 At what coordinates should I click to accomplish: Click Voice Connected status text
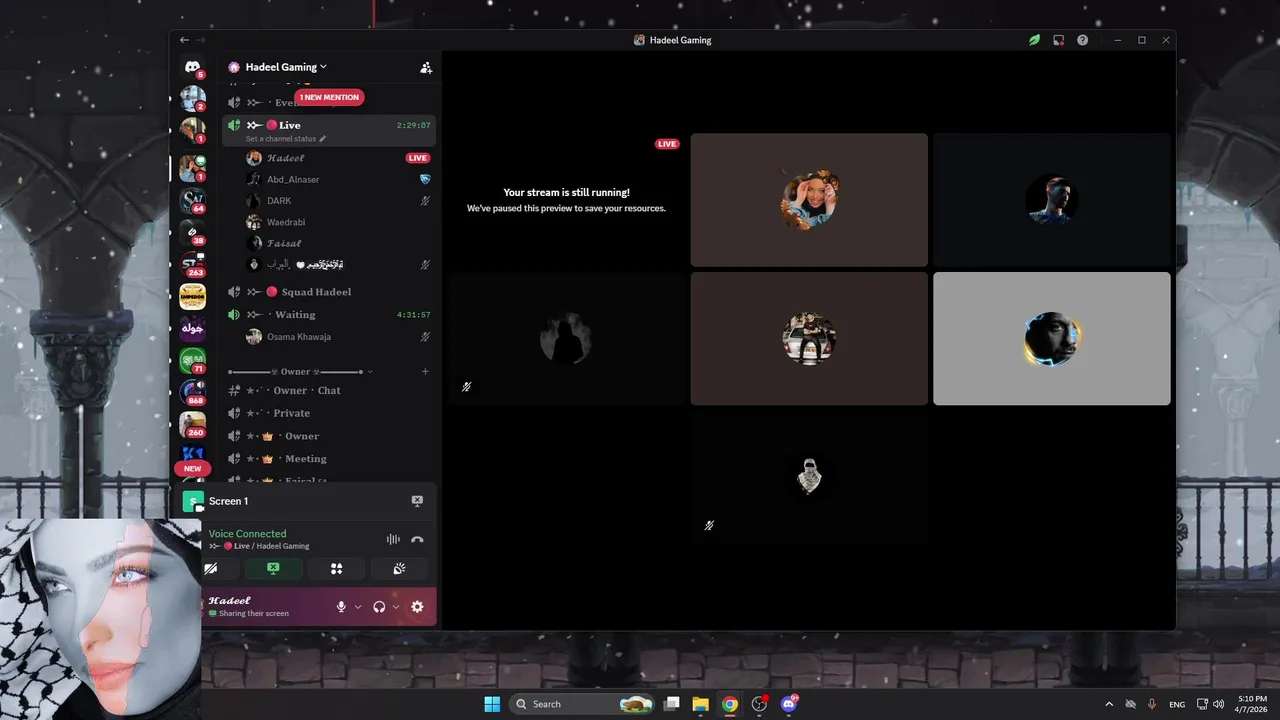[x=247, y=534]
